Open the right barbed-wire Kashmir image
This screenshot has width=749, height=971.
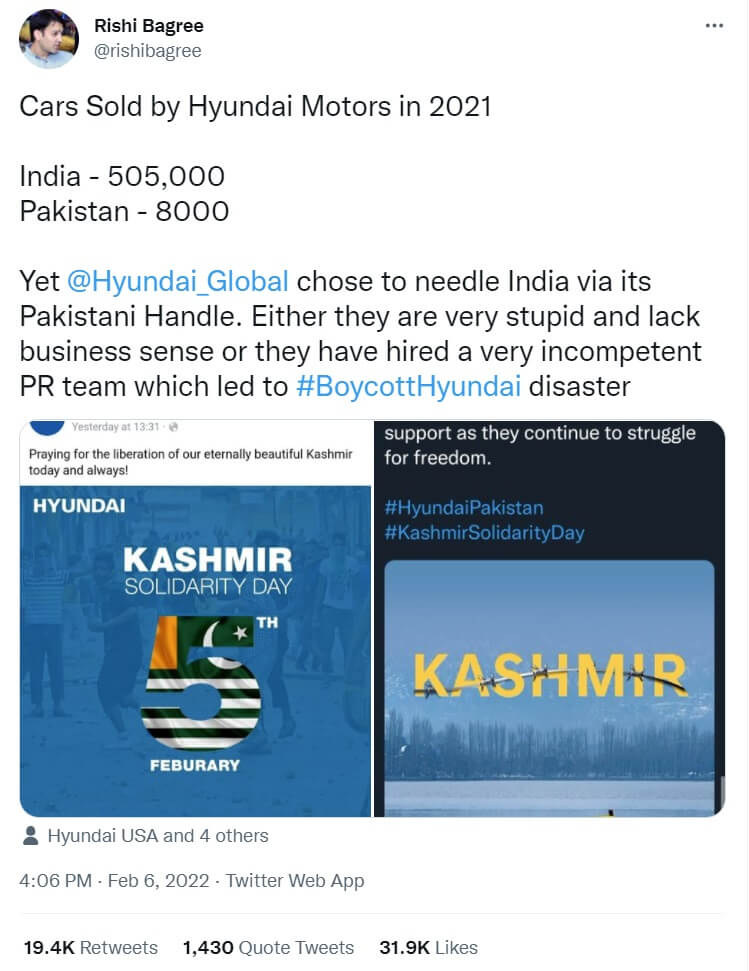(x=549, y=618)
